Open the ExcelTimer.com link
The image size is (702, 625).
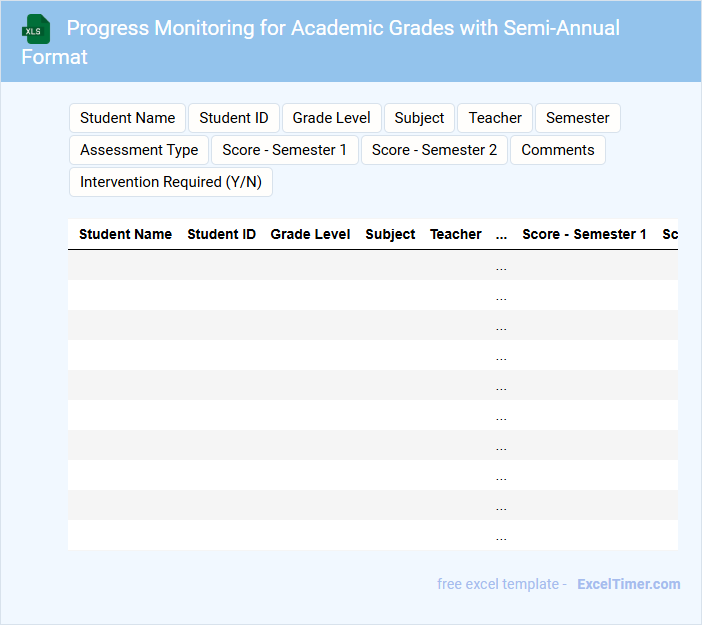[628, 584]
